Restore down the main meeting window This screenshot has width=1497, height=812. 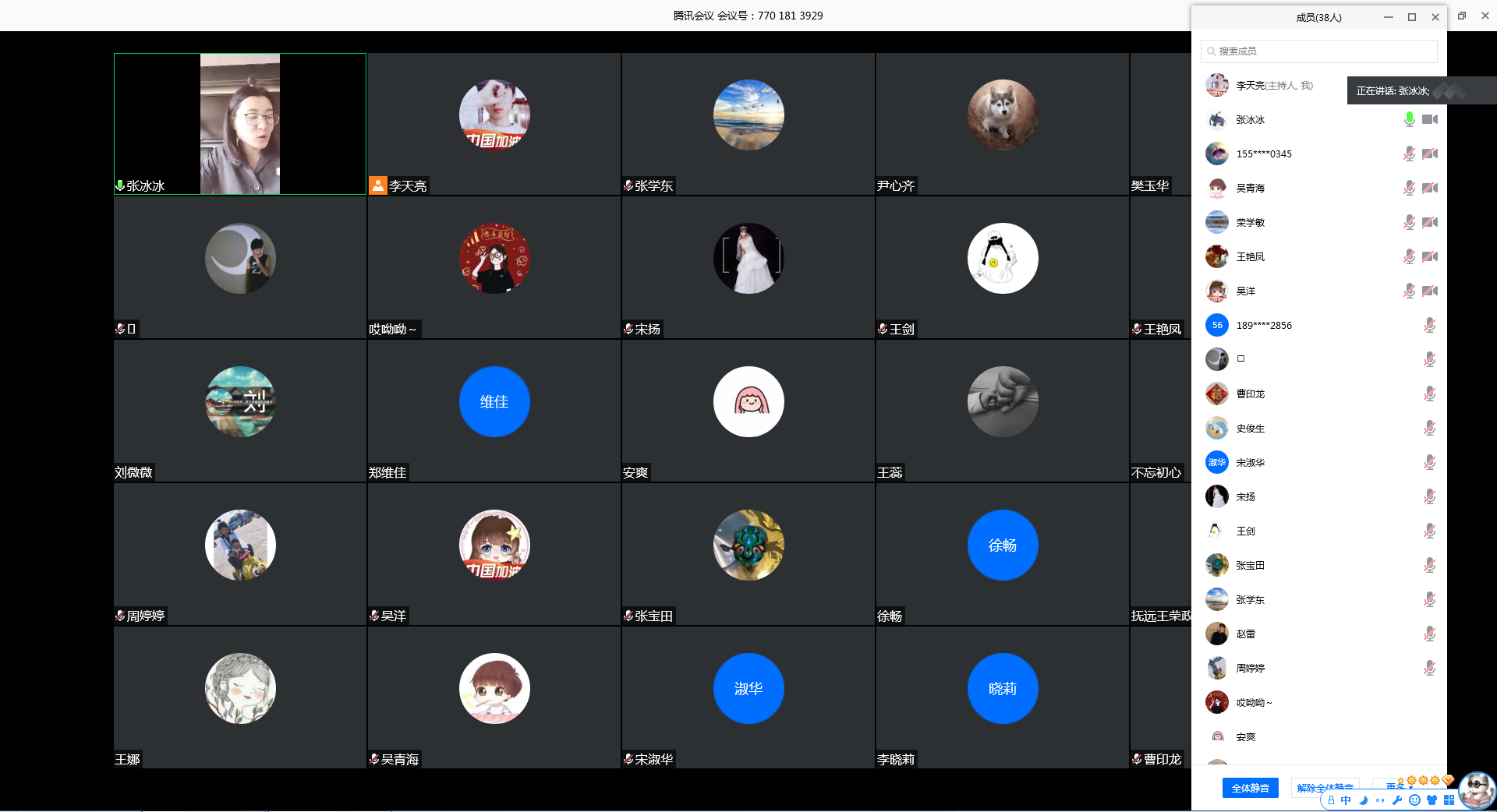pyautogui.click(x=1462, y=16)
